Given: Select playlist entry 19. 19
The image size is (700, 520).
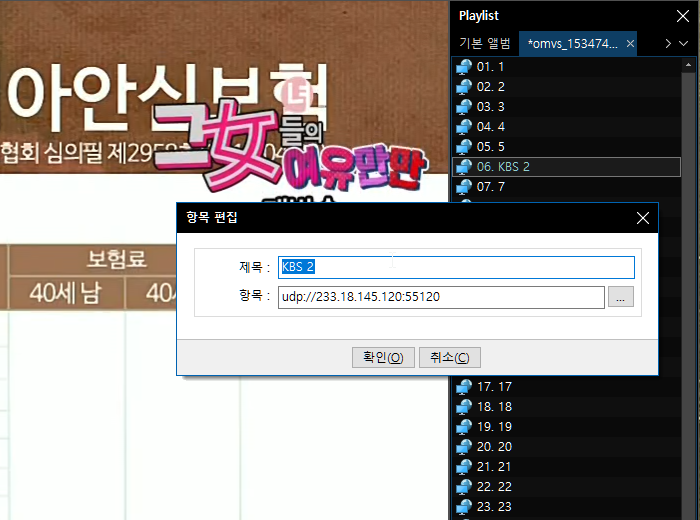Looking at the screenshot, I should click(x=567, y=427).
